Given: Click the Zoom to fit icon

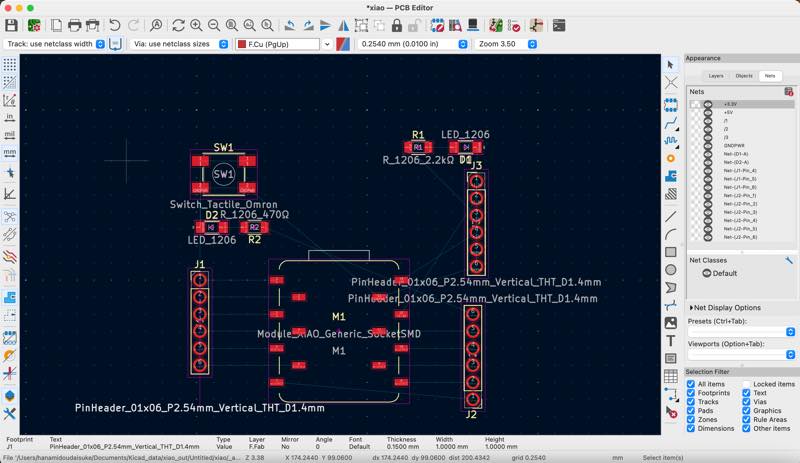Looking at the screenshot, I should [232, 26].
